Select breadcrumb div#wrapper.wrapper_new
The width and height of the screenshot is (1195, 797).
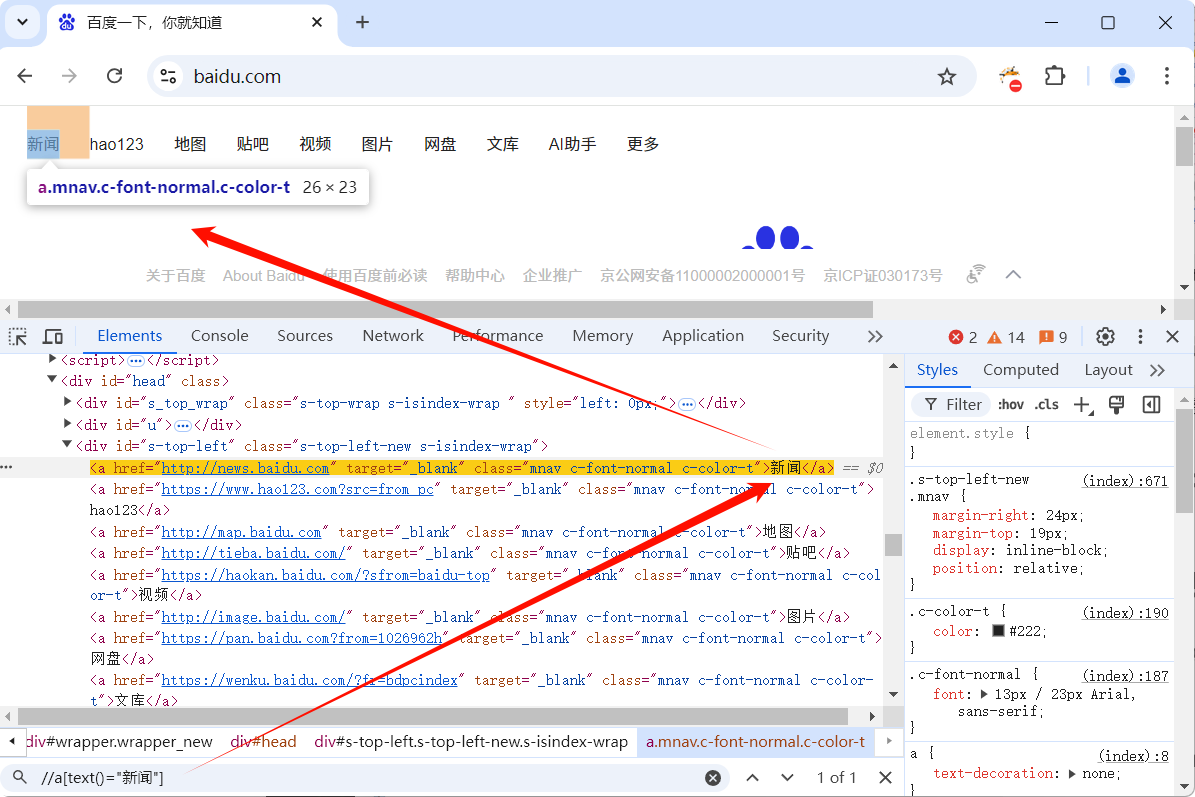tap(119, 741)
